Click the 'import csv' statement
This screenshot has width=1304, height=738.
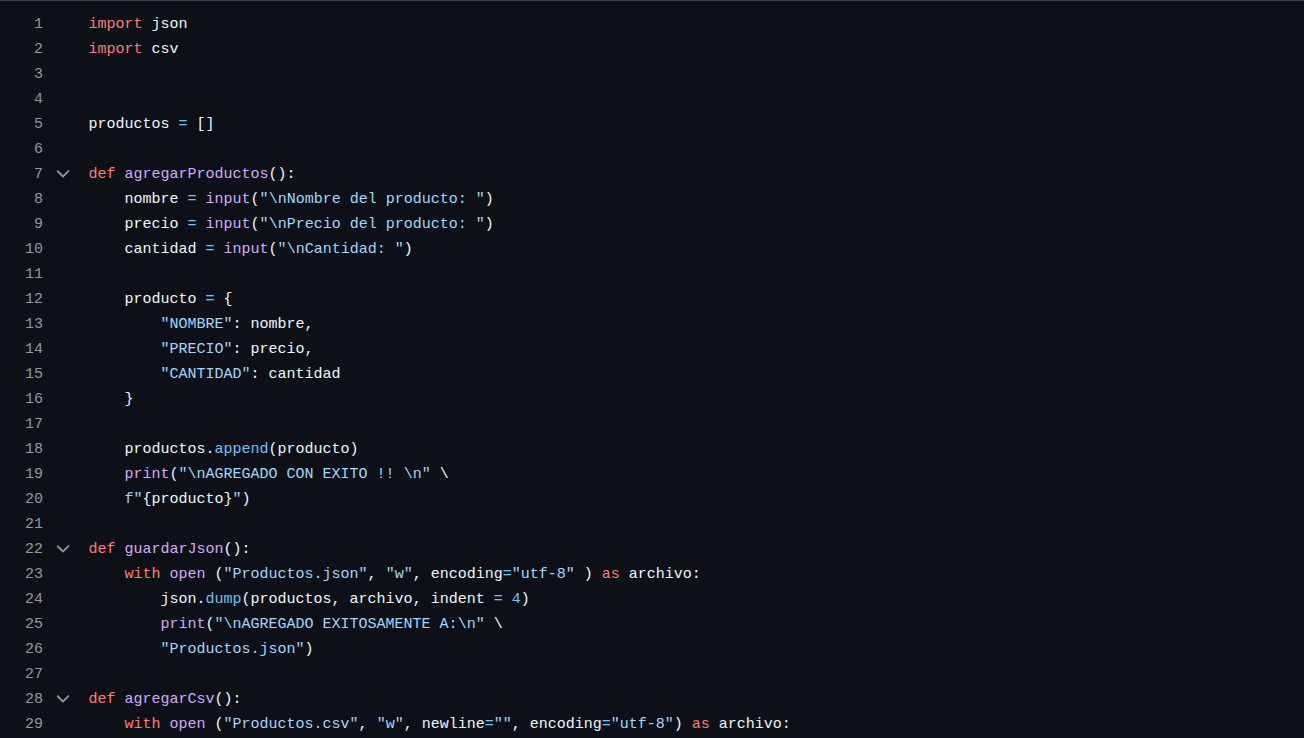pyautogui.click(x=133, y=48)
